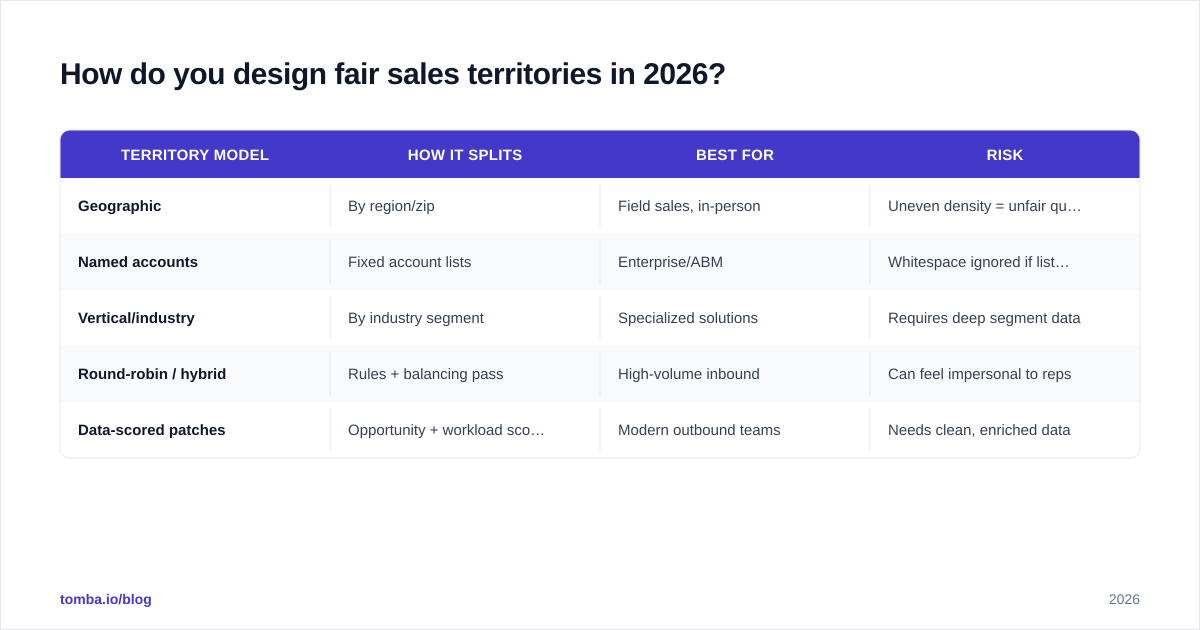Click the 'Opportunity + workload sco…' cell
1200x630 pixels.
click(465, 430)
